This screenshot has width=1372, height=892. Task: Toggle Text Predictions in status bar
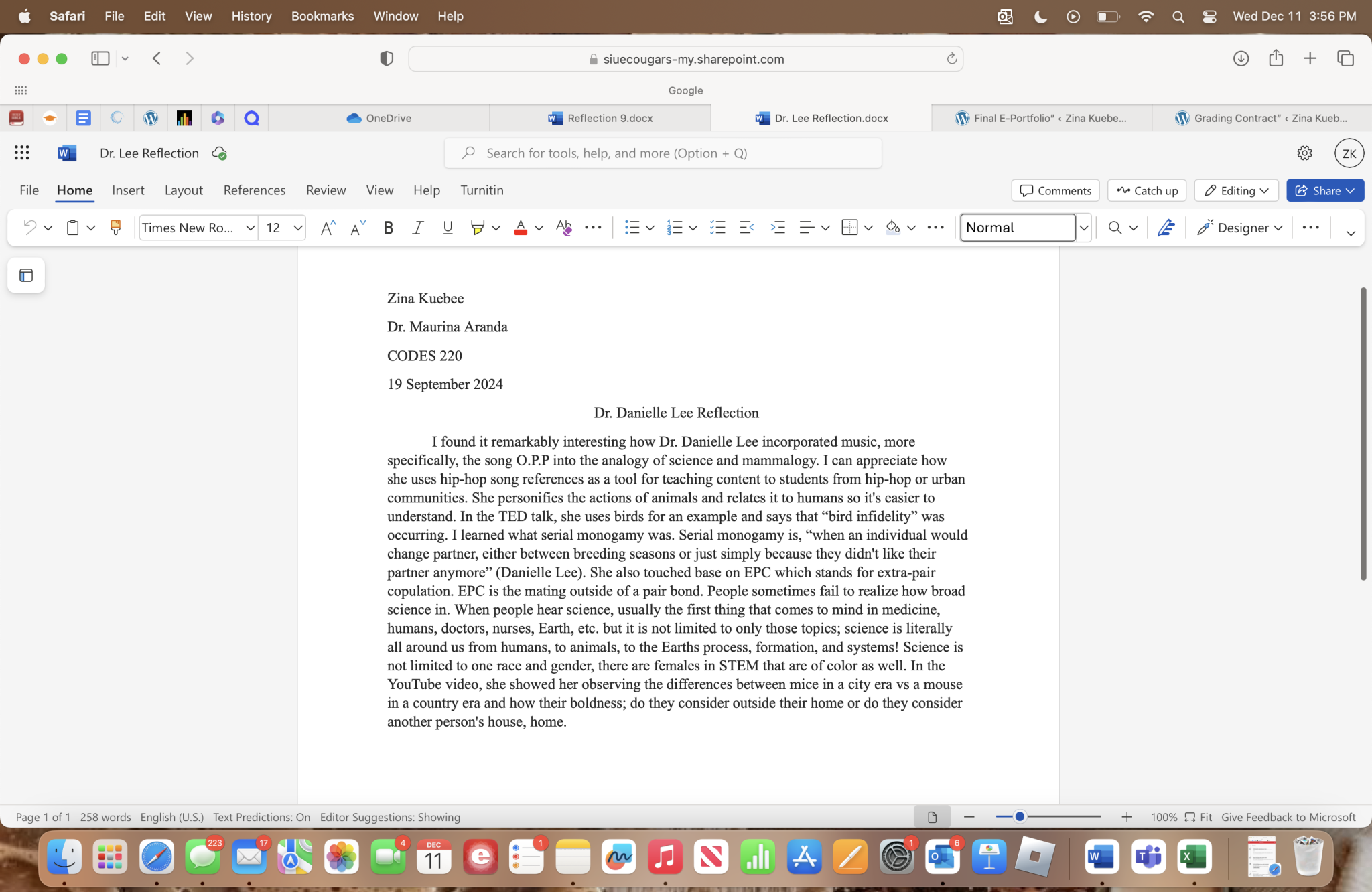[261, 817]
